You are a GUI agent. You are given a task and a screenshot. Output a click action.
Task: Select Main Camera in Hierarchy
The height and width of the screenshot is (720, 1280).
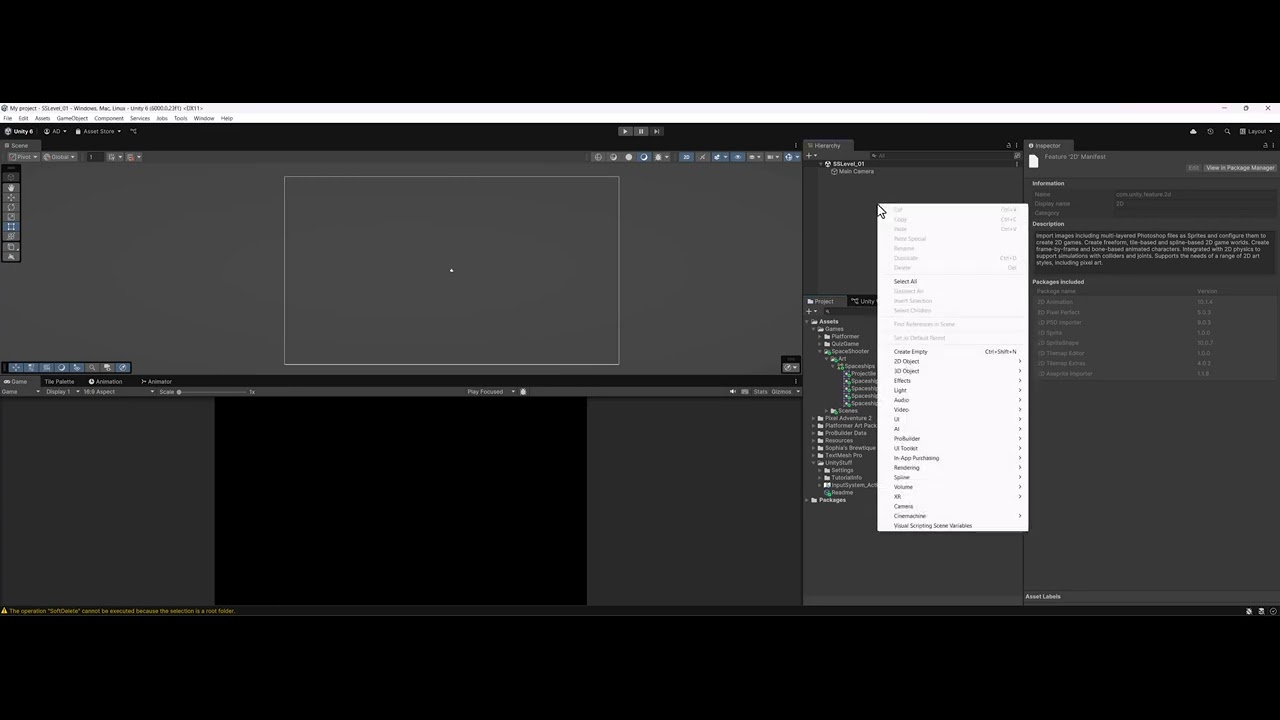click(856, 171)
